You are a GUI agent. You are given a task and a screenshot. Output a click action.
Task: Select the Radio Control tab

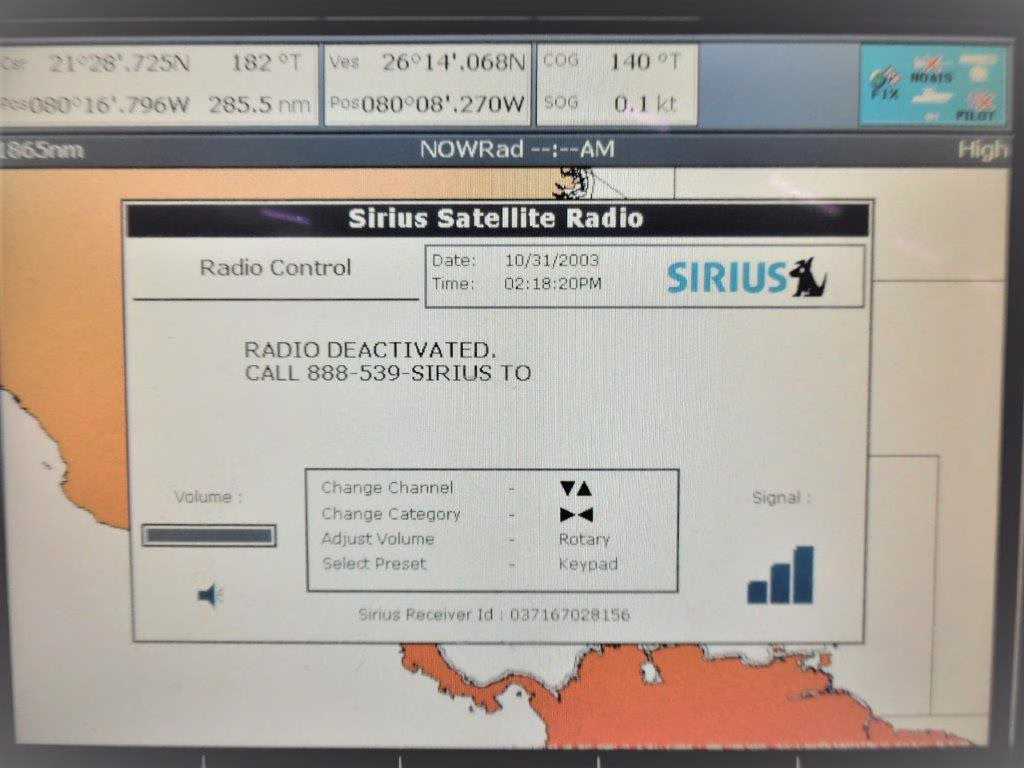pyautogui.click(x=276, y=268)
